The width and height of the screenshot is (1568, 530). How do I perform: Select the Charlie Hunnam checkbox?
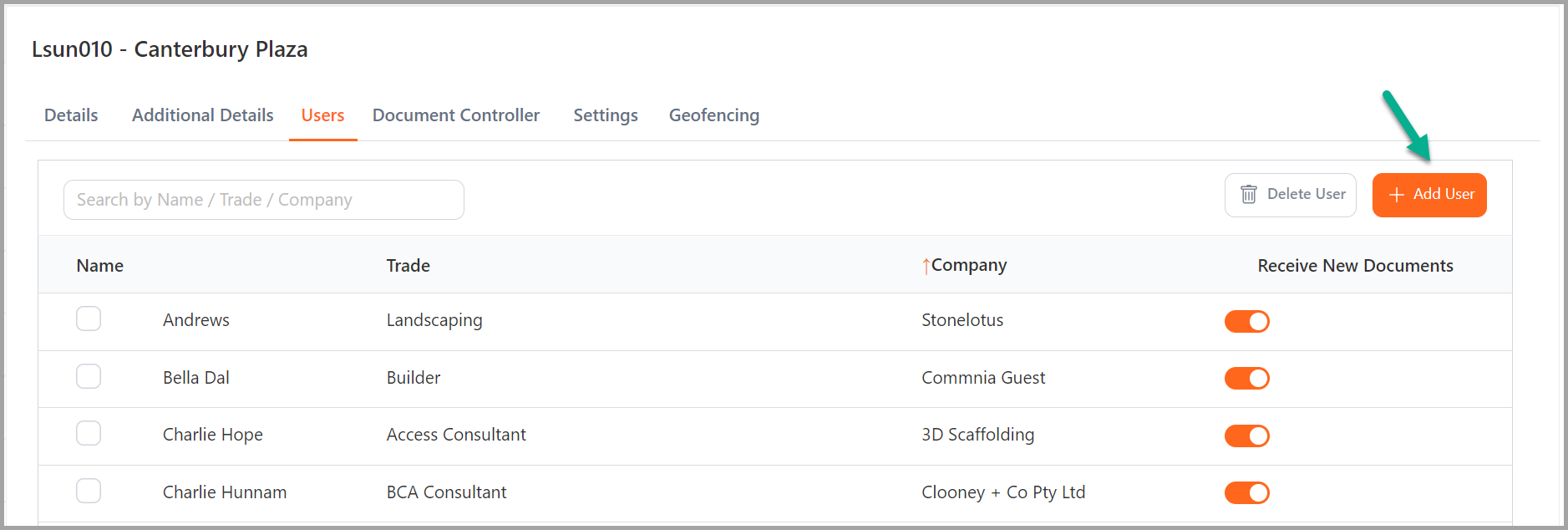(x=89, y=491)
